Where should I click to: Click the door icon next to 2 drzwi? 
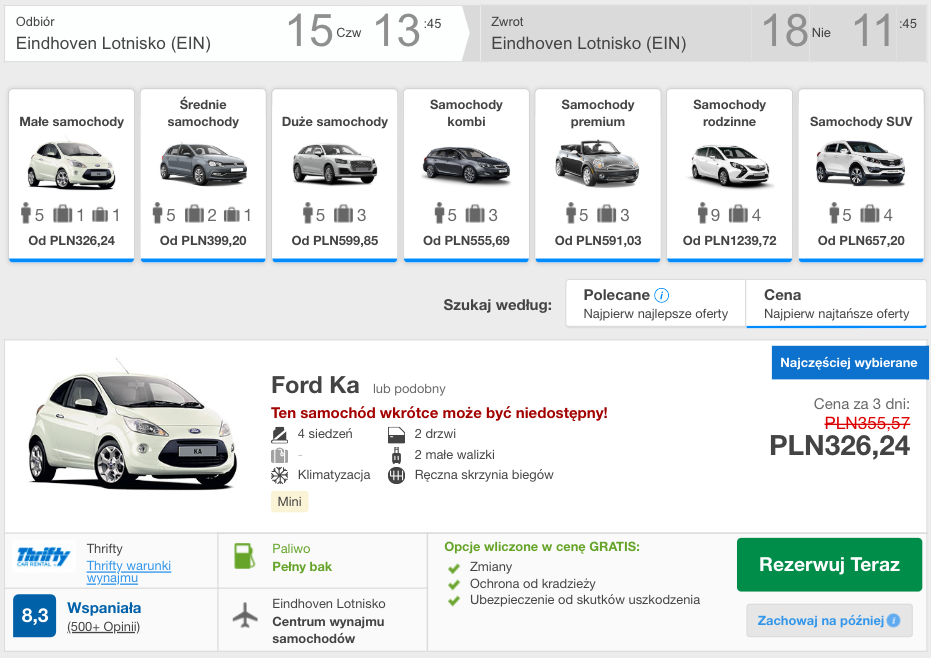click(394, 434)
